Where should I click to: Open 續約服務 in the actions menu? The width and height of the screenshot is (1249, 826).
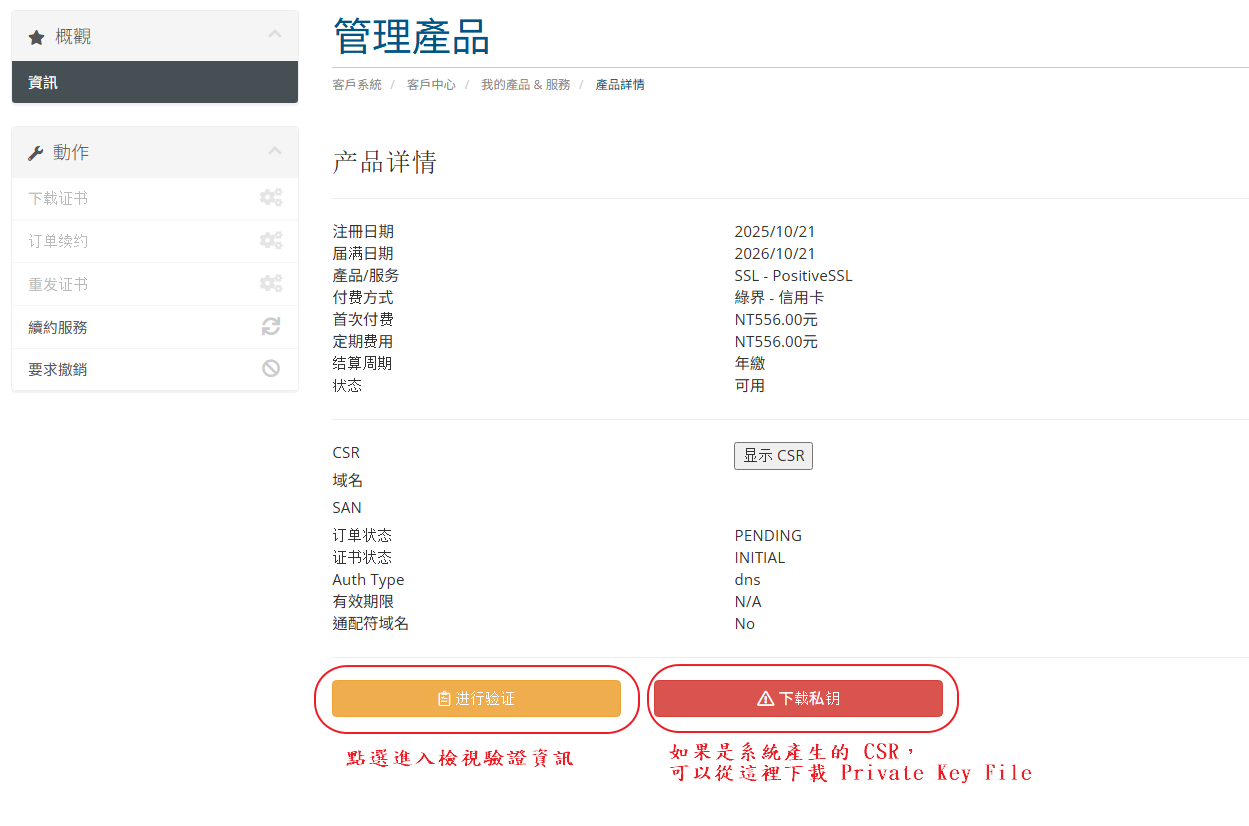click(58, 327)
